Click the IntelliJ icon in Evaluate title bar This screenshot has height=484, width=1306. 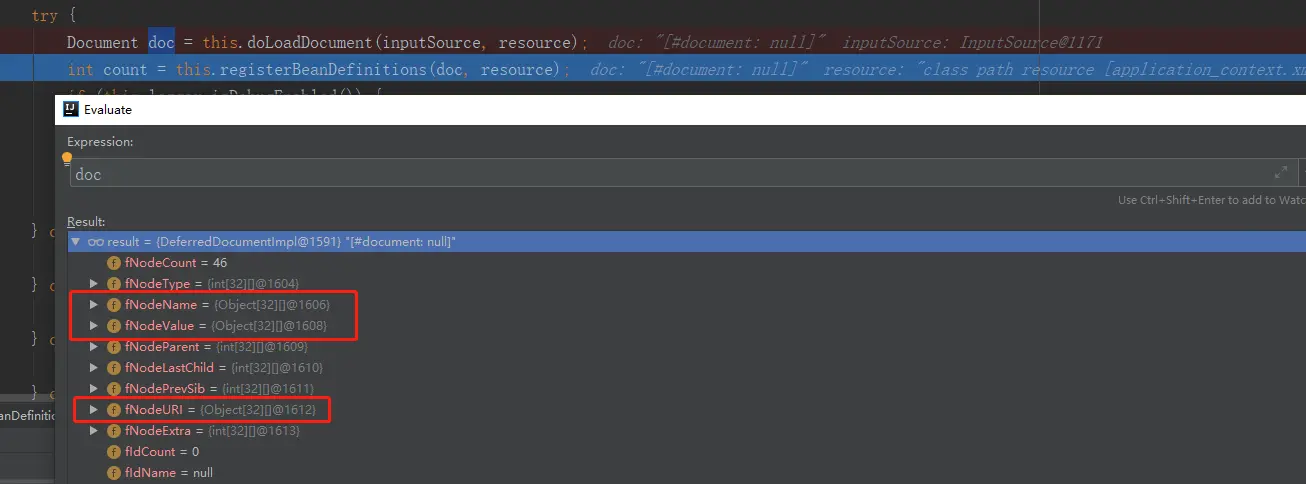[x=71, y=110]
